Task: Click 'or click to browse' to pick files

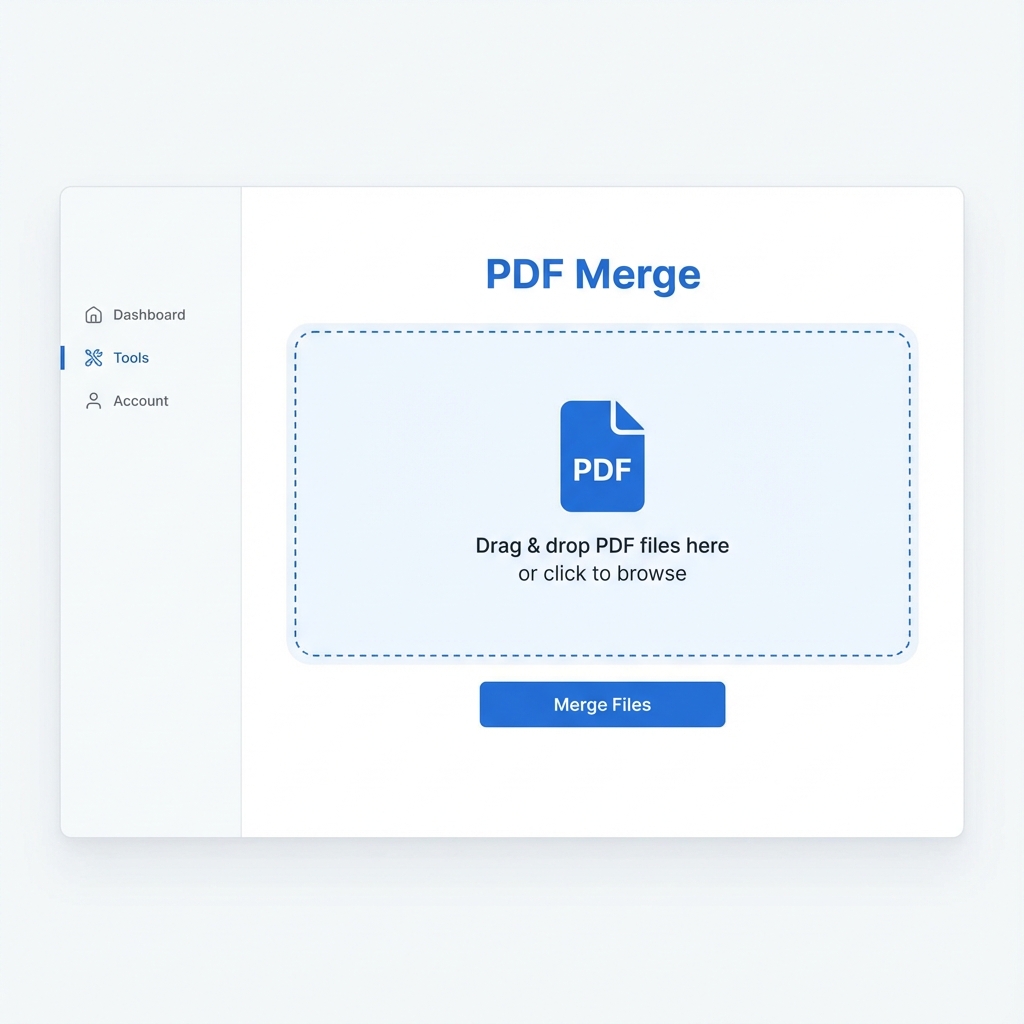Action: pos(602,573)
